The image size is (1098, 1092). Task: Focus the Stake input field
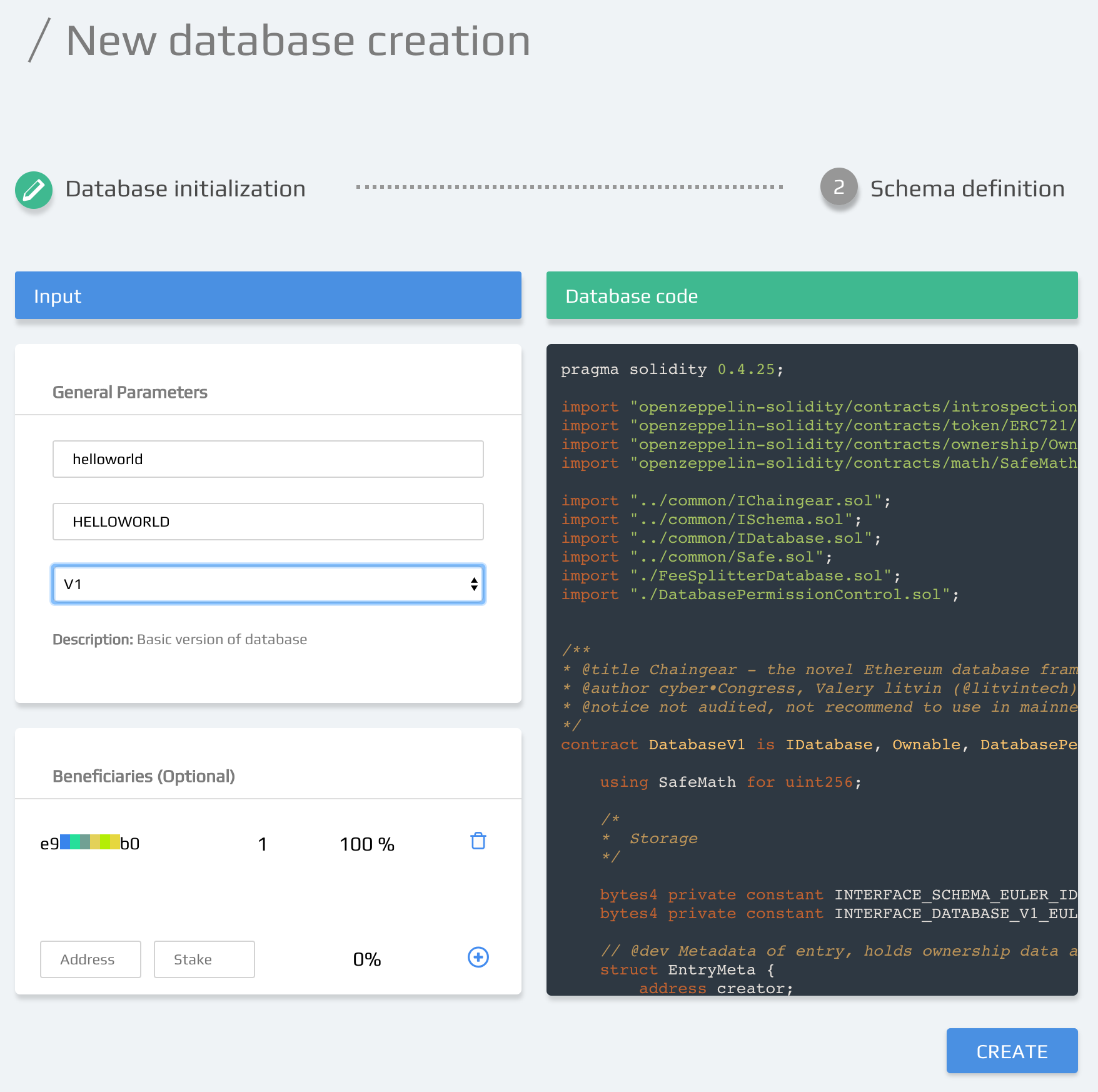pyautogui.click(x=204, y=959)
